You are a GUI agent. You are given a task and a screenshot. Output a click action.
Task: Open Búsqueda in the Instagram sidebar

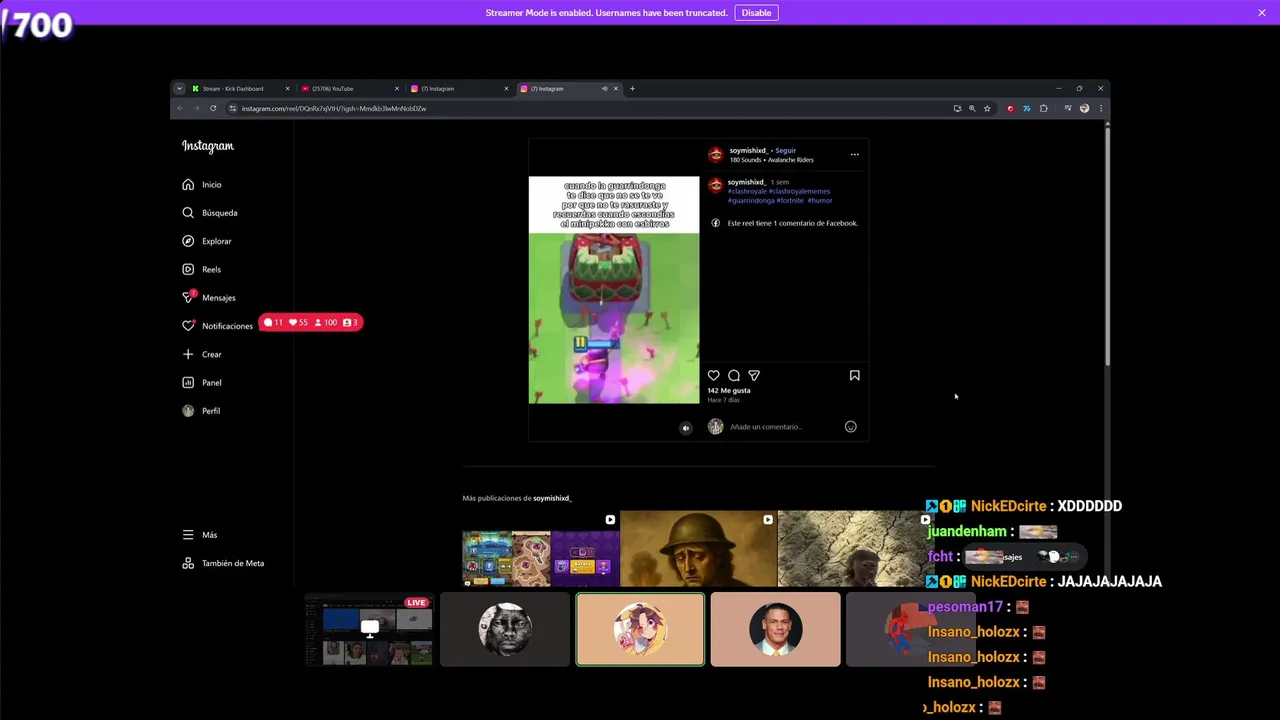(210, 213)
